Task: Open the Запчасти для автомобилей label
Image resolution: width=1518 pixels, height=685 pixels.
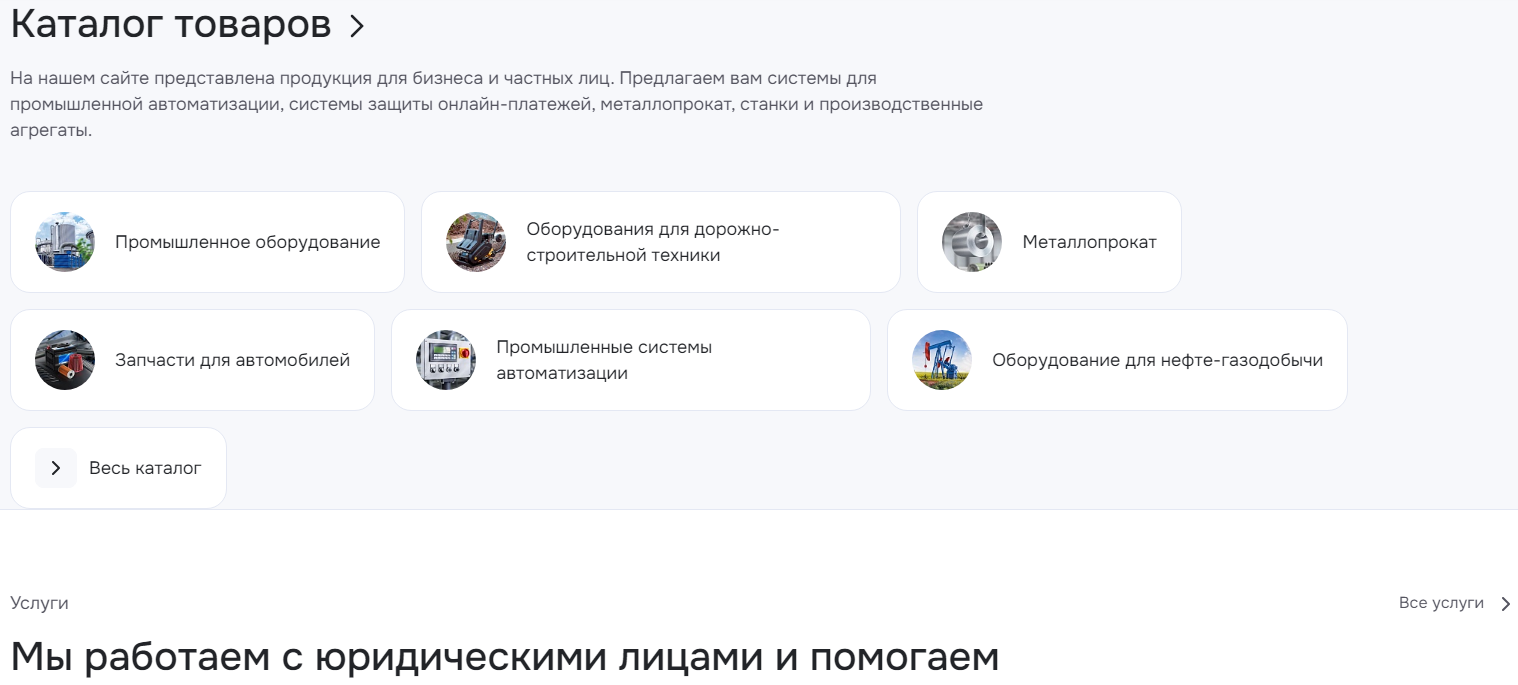Action: [x=233, y=360]
